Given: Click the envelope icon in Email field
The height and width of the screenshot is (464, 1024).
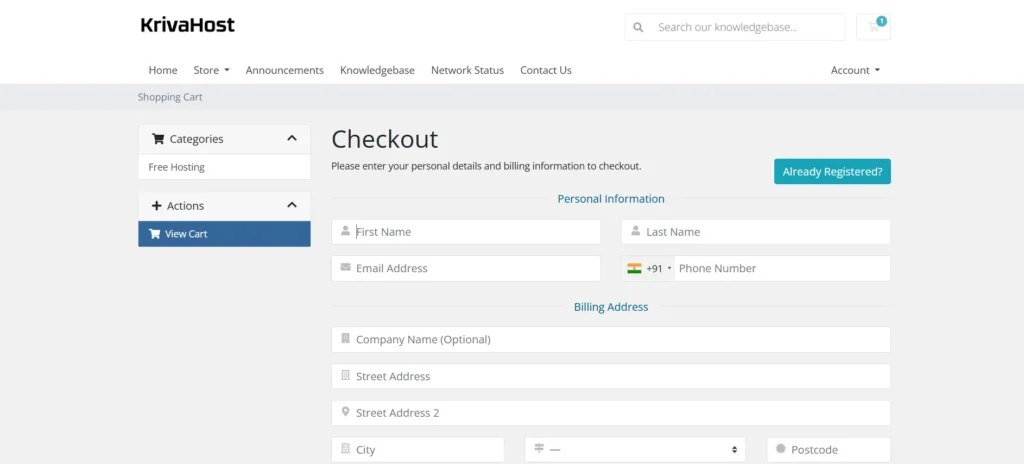Looking at the screenshot, I should pyautogui.click(x=345, y=267).
